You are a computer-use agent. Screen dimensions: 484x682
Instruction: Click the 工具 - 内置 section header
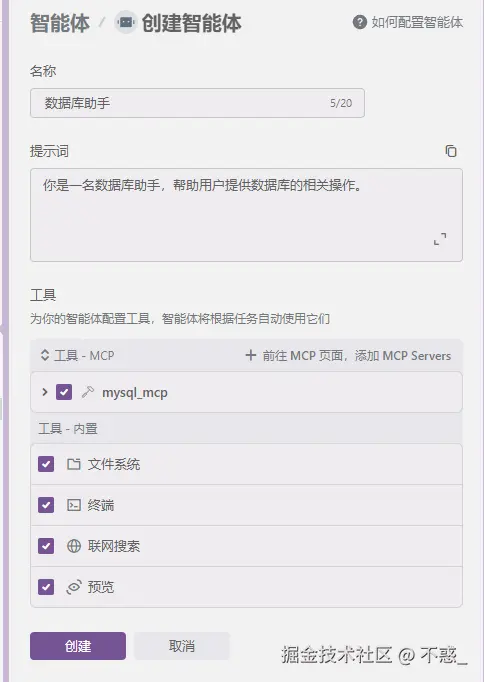(x=68, y=428)
